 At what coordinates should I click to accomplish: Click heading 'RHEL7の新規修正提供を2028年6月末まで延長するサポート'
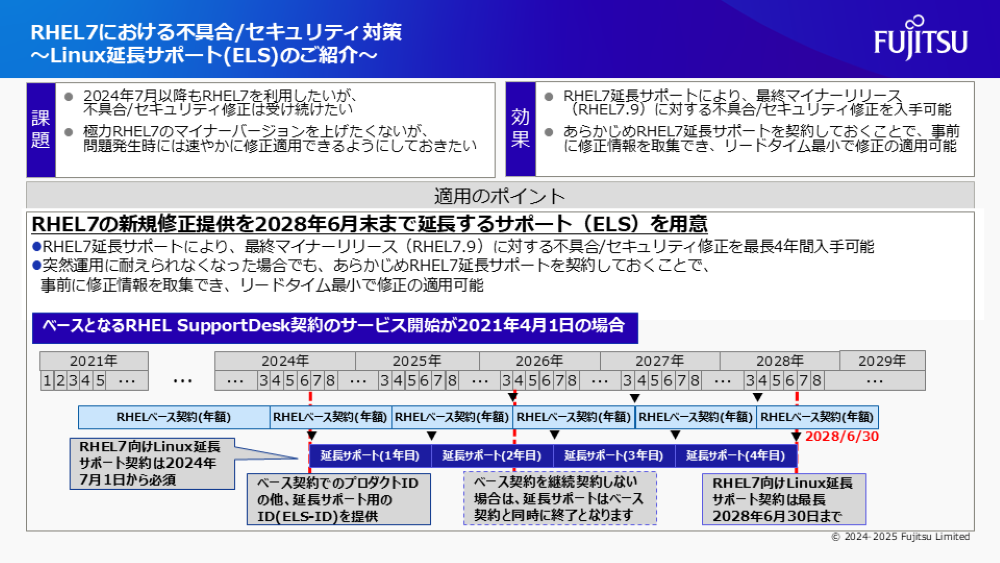point(369,224)
